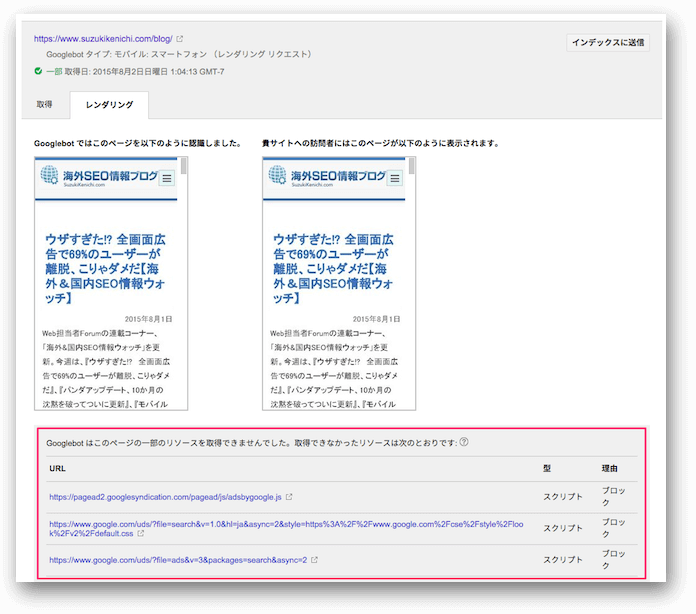Click the URL column header

click(58, 468)
